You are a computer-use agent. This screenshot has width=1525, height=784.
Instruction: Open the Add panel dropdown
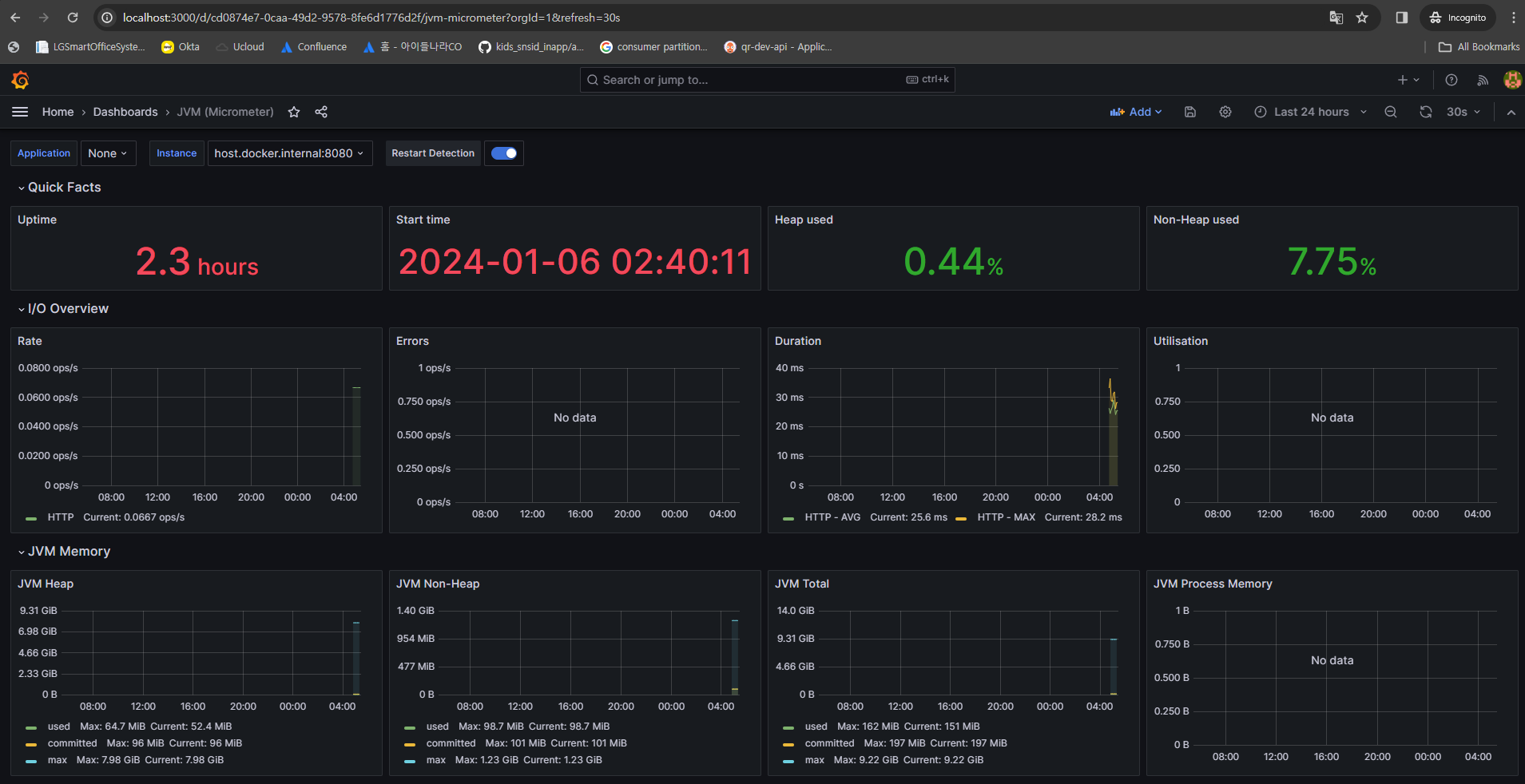tap(1136, 112)
